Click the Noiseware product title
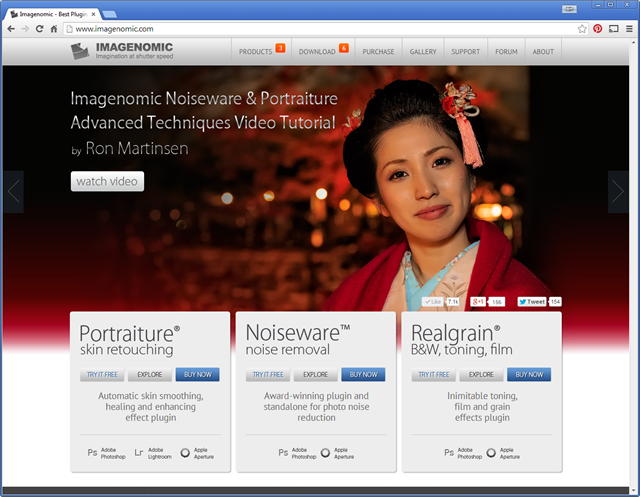The image size is (640, 497). [298, 333]
